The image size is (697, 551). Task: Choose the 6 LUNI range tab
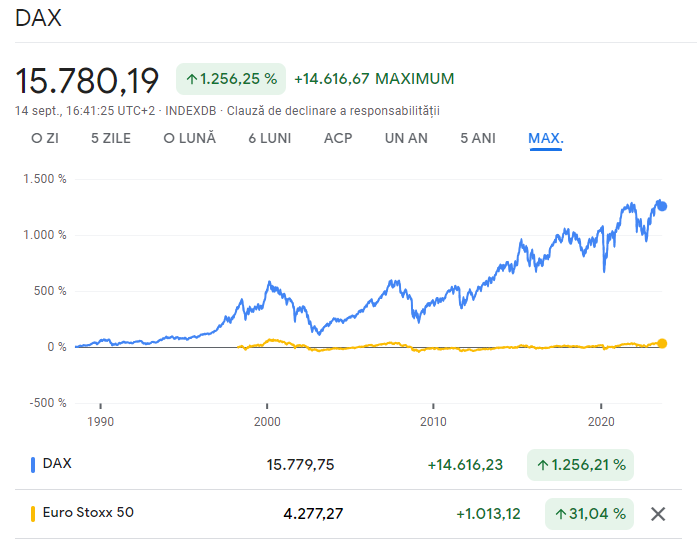270,138
